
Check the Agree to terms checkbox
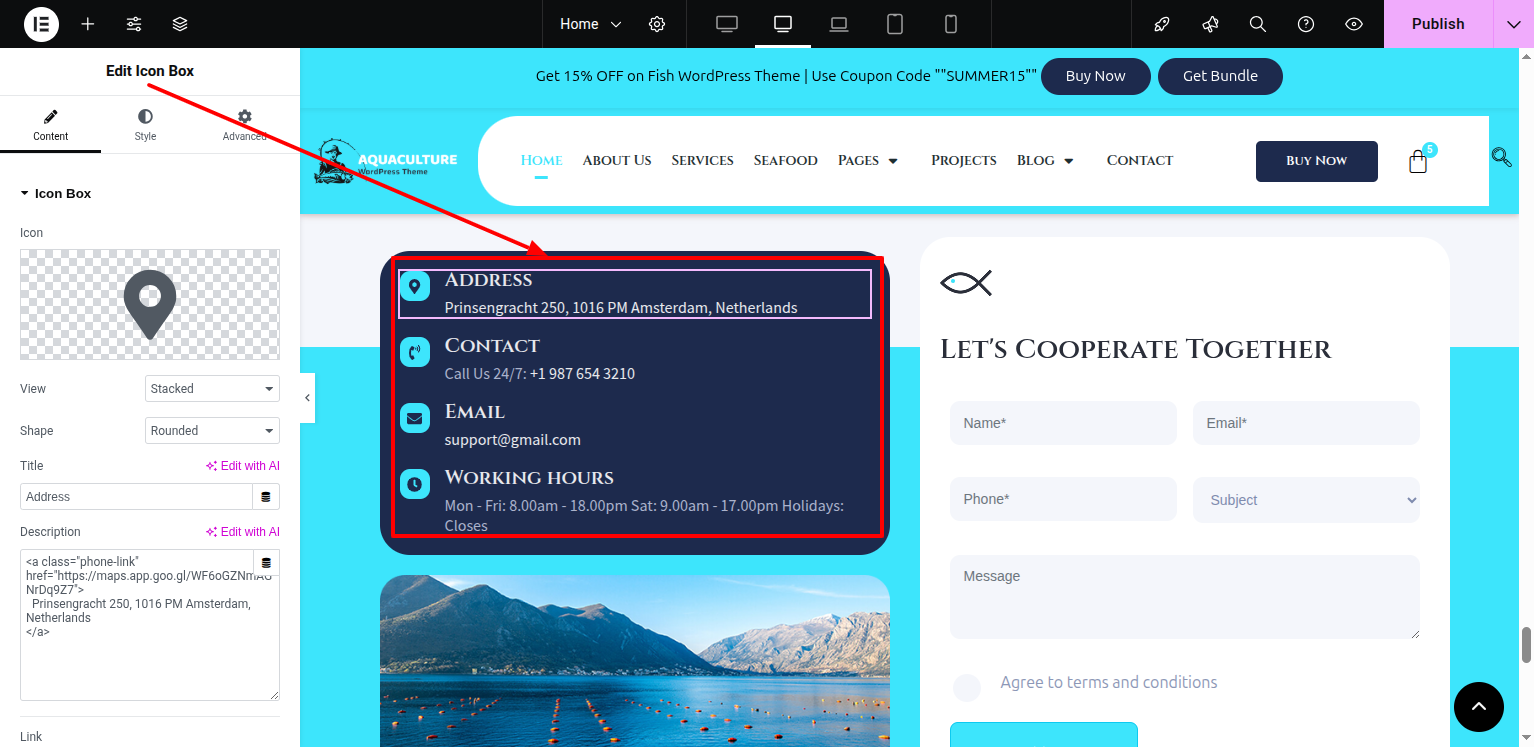click(966, 688)
